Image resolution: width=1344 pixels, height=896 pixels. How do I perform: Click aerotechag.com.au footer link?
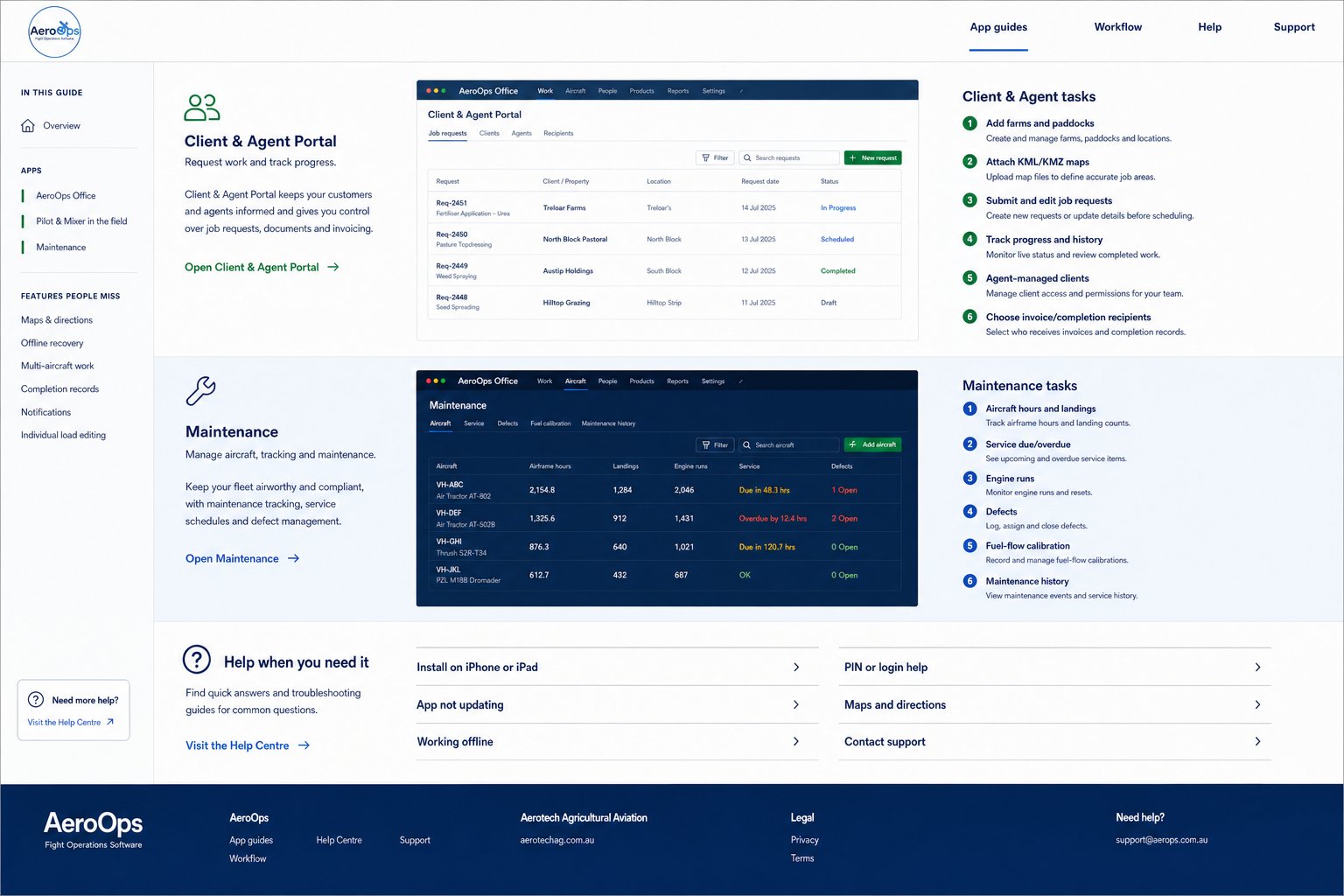(x=557, y=840)
